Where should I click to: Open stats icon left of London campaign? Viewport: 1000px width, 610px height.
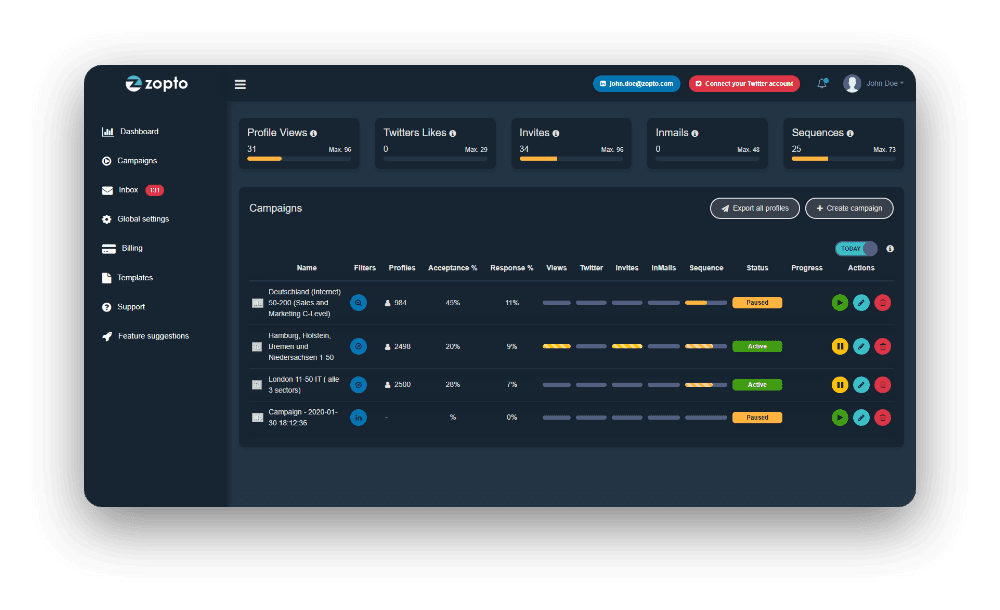[257, 385]
